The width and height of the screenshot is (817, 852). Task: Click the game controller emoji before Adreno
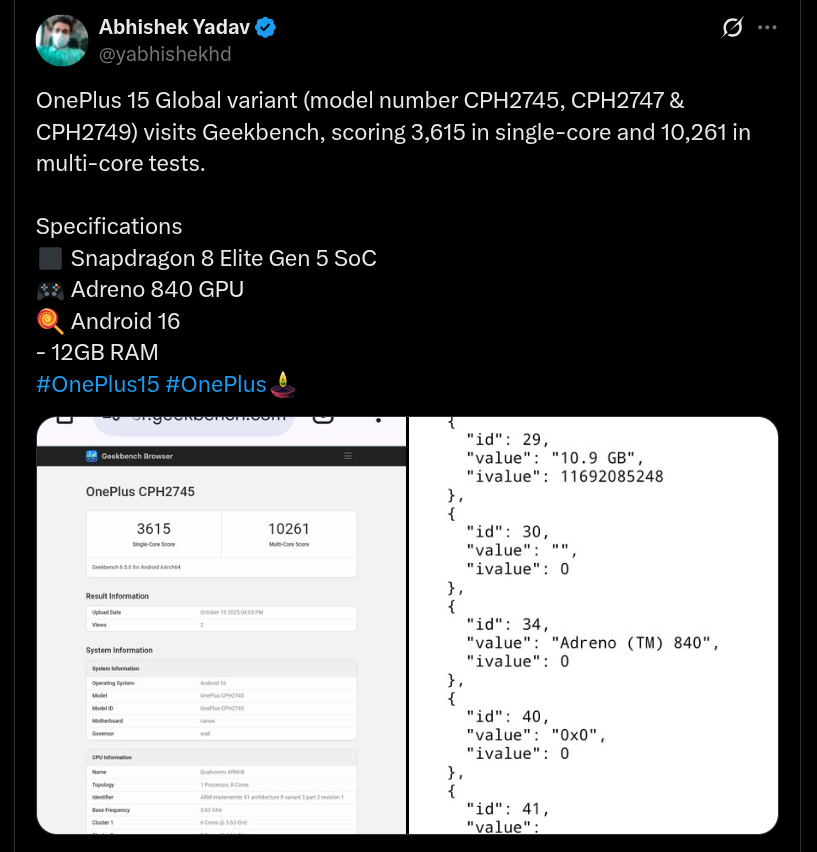click(x=50, y=290)
